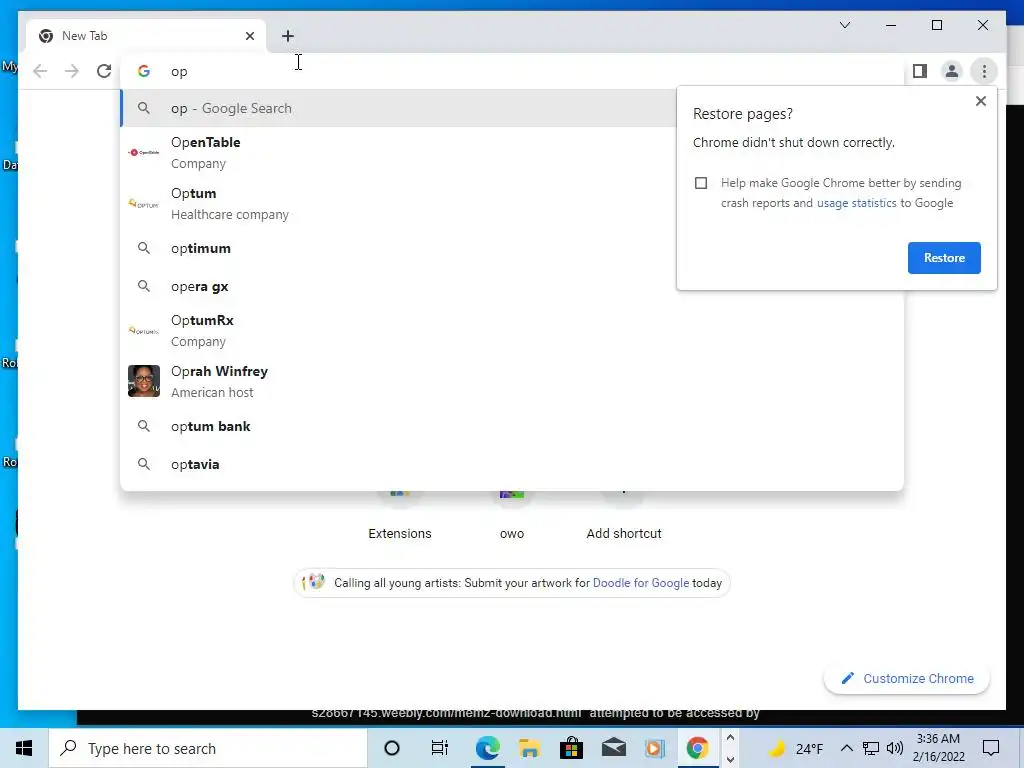Screen dimensions: 1024x768
Task: Open Cortana circle icon on taskbar
Action: (x=392, y=748)
